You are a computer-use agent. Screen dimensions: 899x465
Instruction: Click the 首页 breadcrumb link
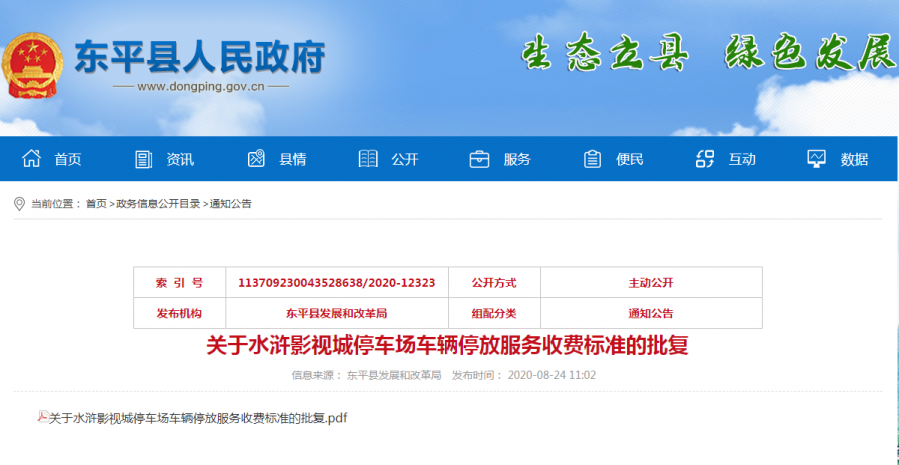[x=96, y=204]
